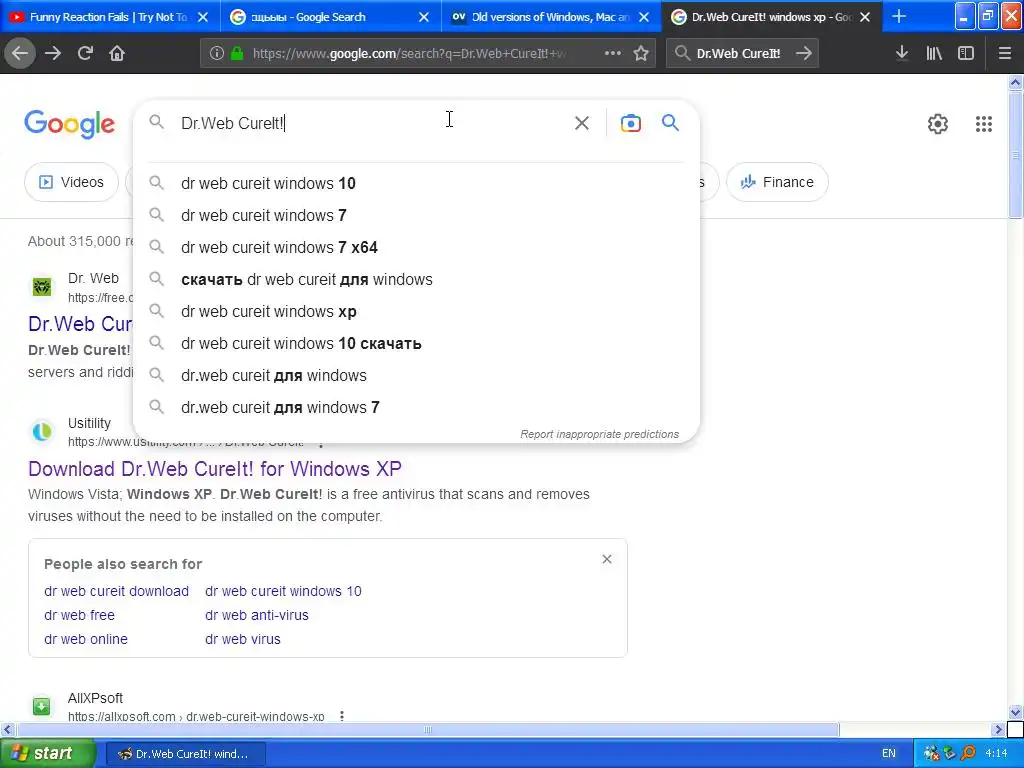Open related search 'dr web cureit download'
Screen dimensions: 1024x768
click(116, 591)
